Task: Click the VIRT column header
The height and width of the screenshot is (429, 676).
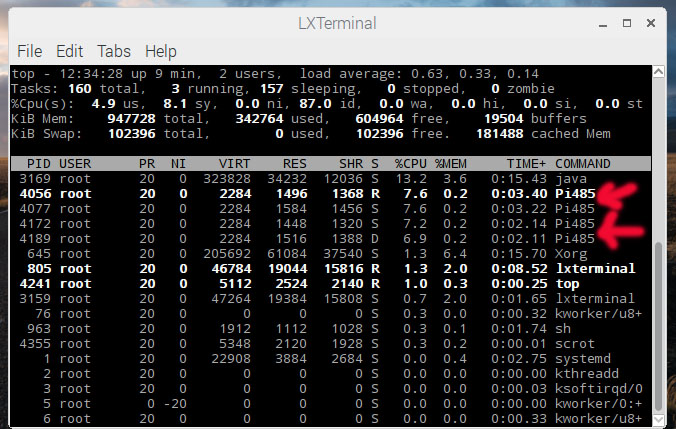Action: (x=234, y=164)
